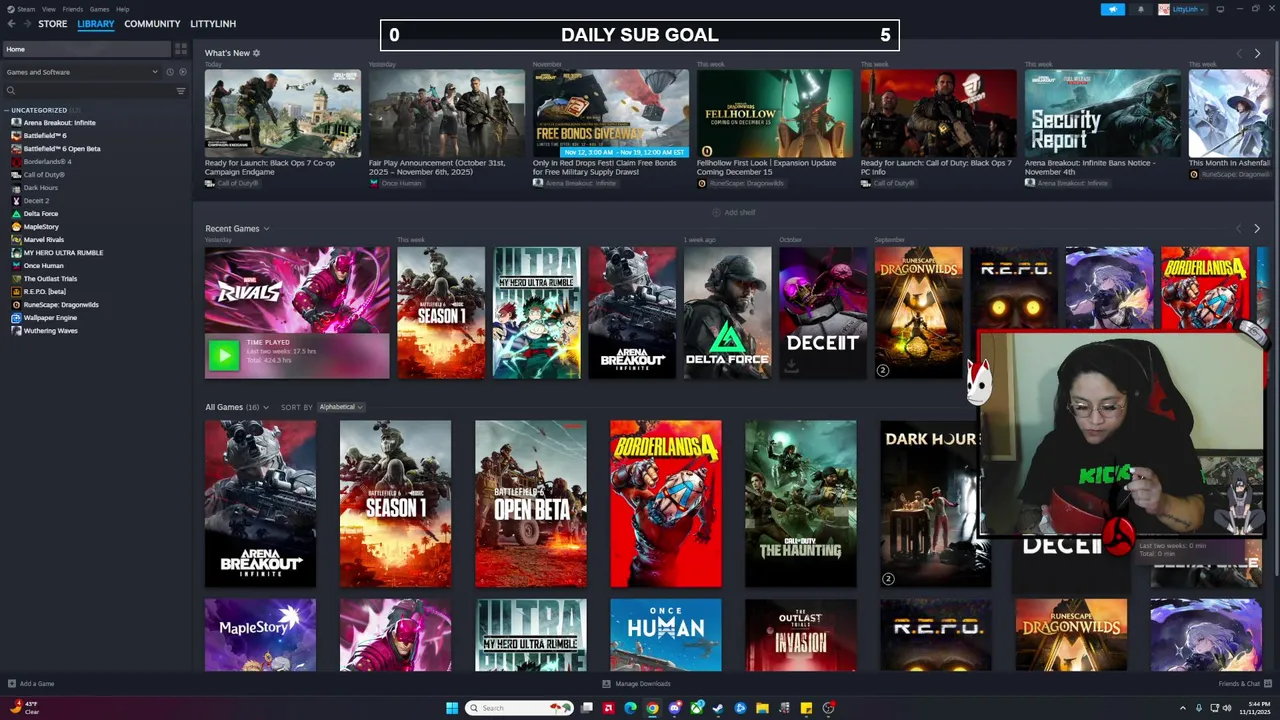Open Borderlands 4 cover in All Games
The height and width of the screenshot is (720, 1280).
point(665,504)
